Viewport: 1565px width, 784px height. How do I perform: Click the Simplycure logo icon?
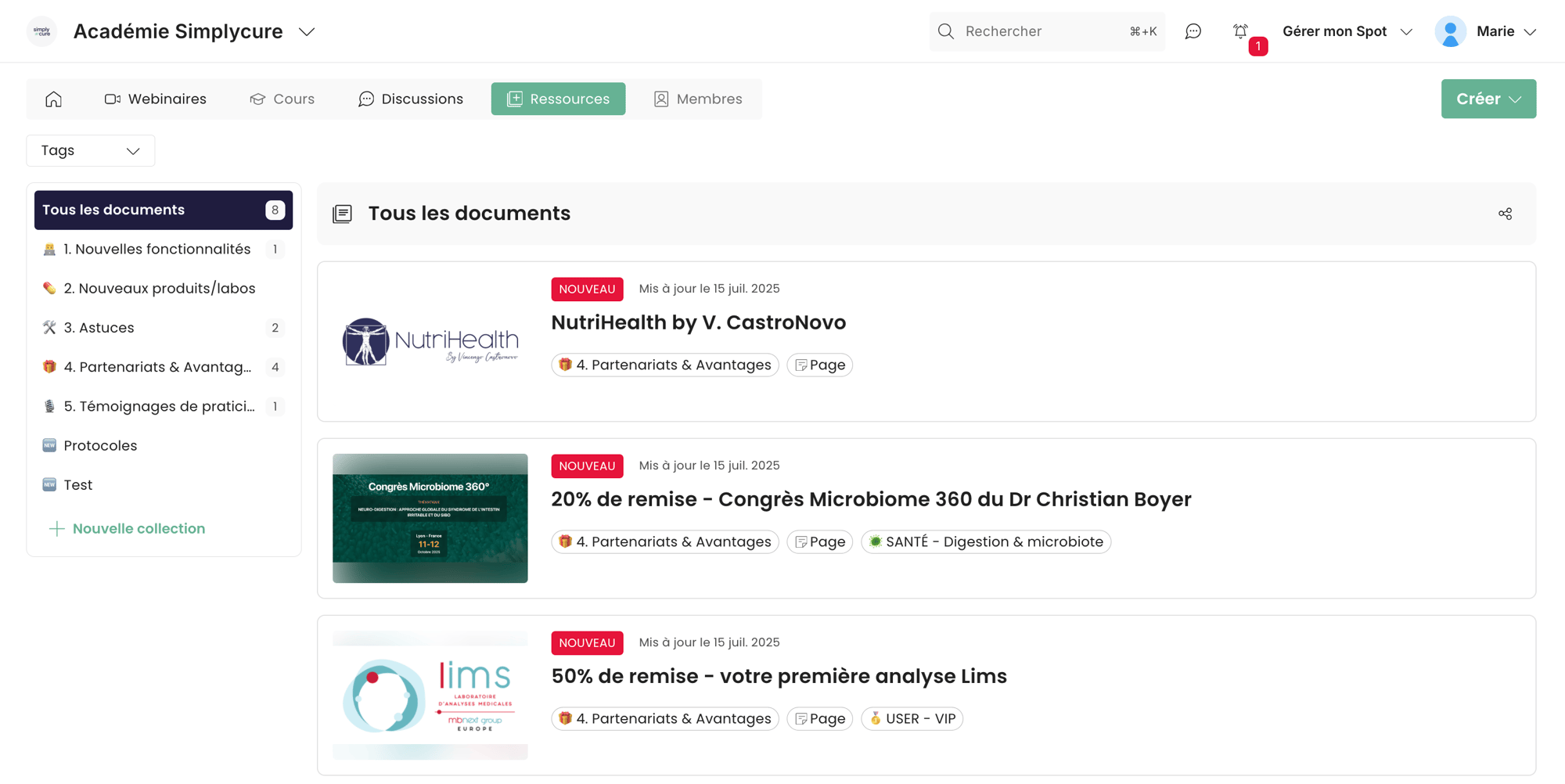coord(42,31)
